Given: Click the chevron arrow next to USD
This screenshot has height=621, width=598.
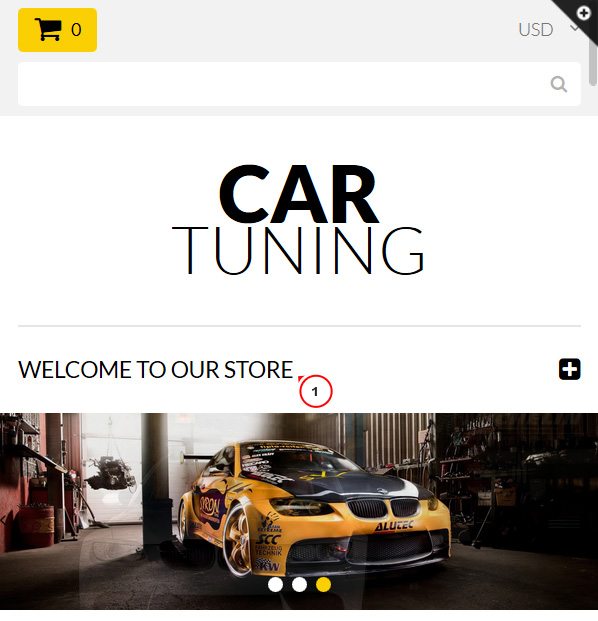Looking at the screenshot, I should tap(575, 28).
